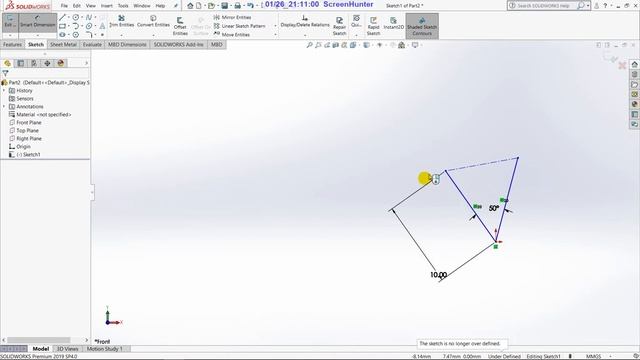The width and height of the screenshot is (640, 360).
Task: Open the View menu
Action: point(91,6)
